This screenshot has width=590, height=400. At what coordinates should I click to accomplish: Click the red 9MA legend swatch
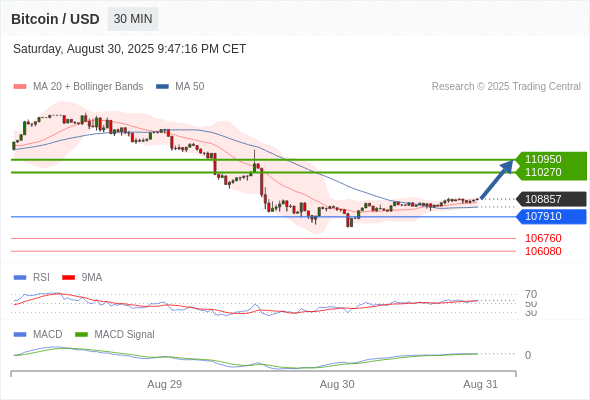point(68,278)
